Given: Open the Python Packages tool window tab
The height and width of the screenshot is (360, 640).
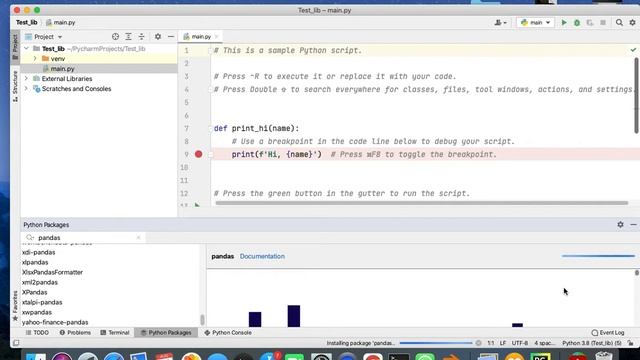Looking at the screenshot, I should point(166,333).
